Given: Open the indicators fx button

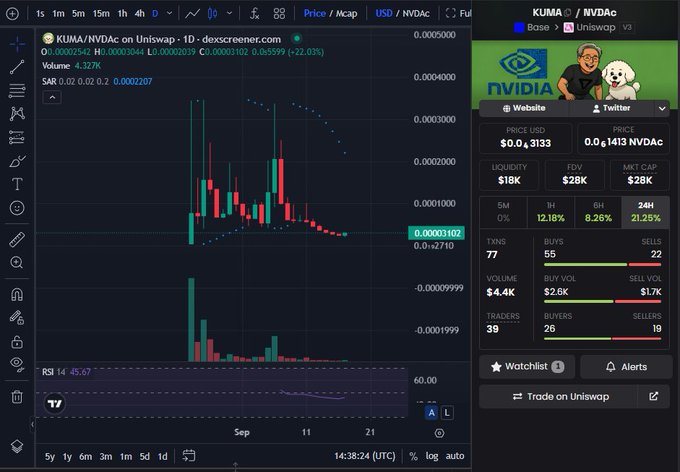Looking at the screenshot, I should click(x=255, y=13).
